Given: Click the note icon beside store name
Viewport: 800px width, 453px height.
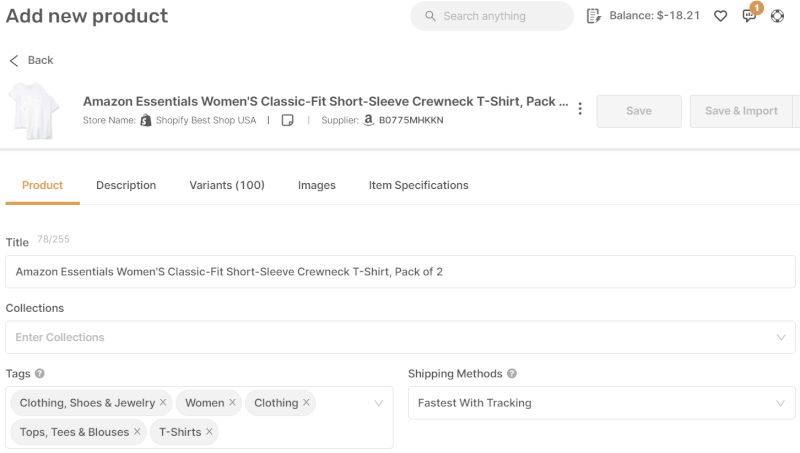Looking at the screenshot, I should pos(287,120).
